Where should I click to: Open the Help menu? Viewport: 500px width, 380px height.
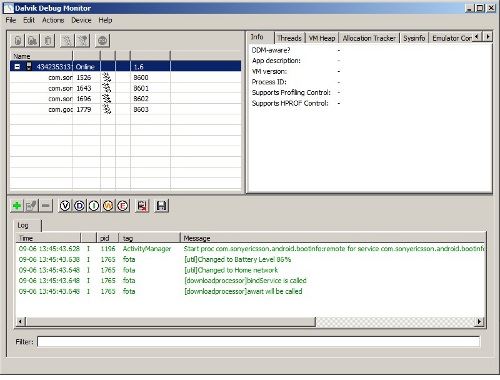(x=105, y=20)
